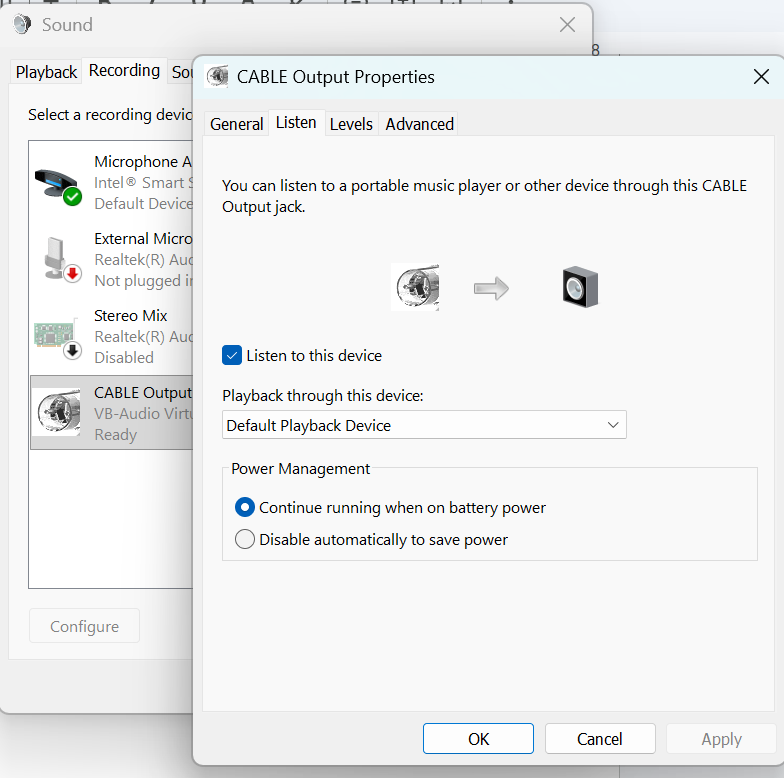The image size is (784, 778).
Task: Go to the Advanced tab
Action: click(420, 124)
